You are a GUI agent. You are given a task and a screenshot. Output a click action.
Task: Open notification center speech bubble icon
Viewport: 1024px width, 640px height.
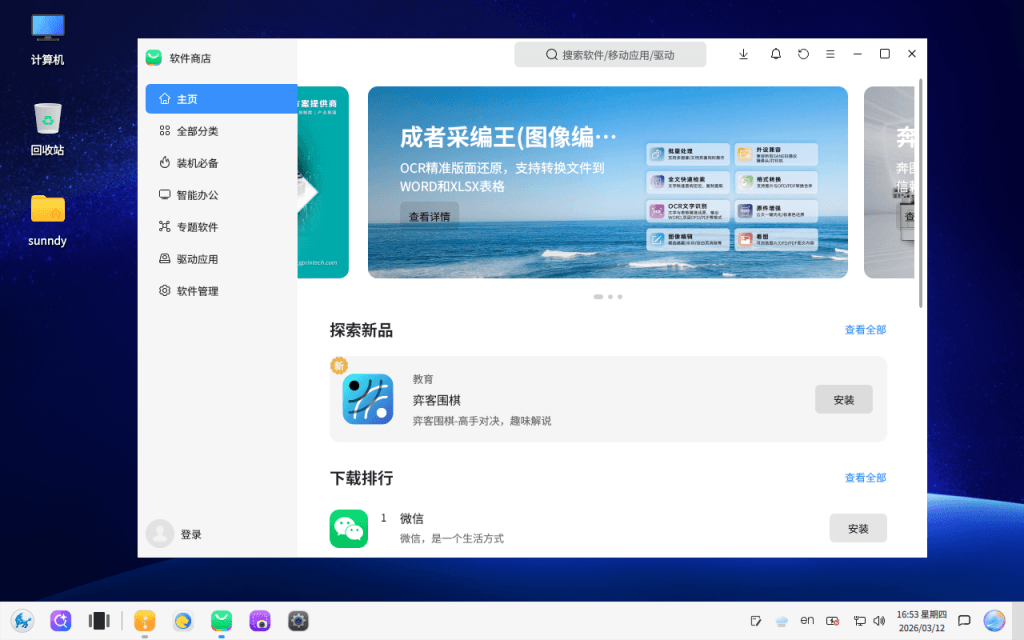[x=964, y=620]
